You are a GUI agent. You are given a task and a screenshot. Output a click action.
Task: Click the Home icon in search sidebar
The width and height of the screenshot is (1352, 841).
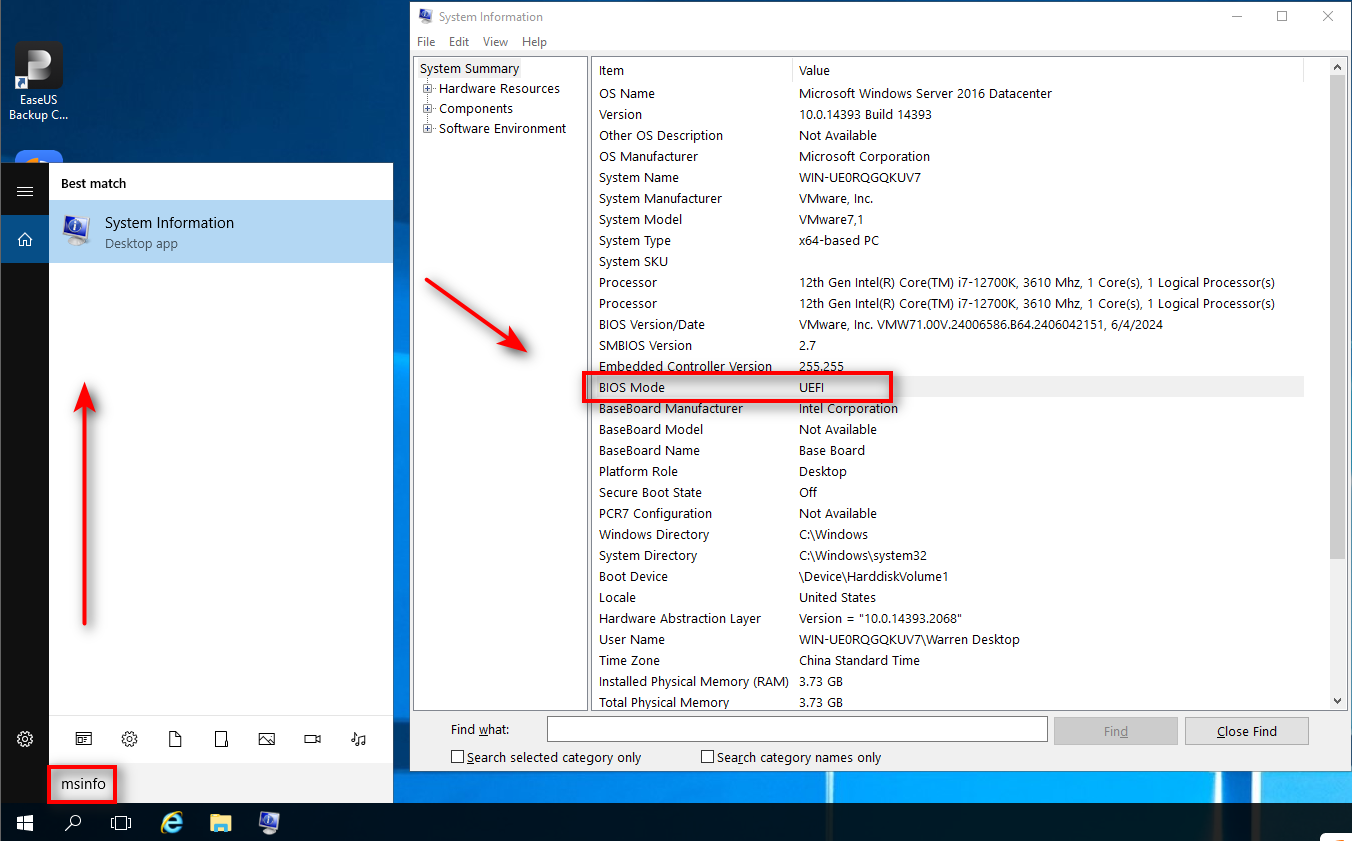pos(25,239)
